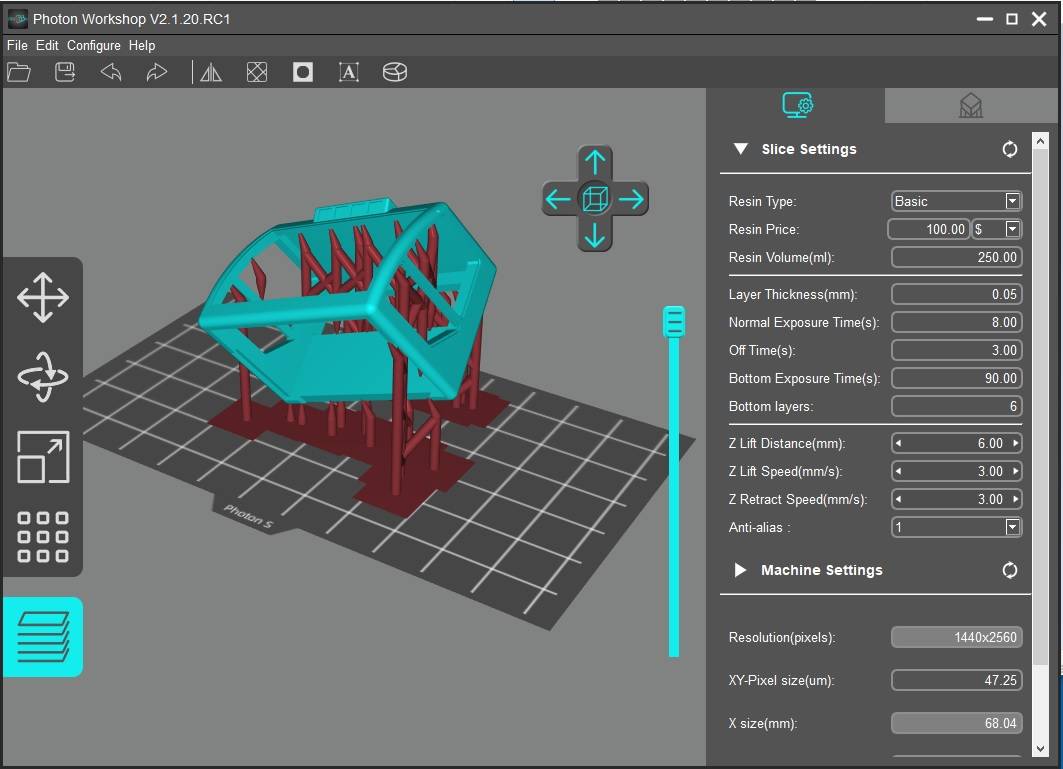Image resolution: width=1063 pixels, height=769 pixels.
Task: Select the Mirror tool in toolbar
Action: click(x=211, y=72)
